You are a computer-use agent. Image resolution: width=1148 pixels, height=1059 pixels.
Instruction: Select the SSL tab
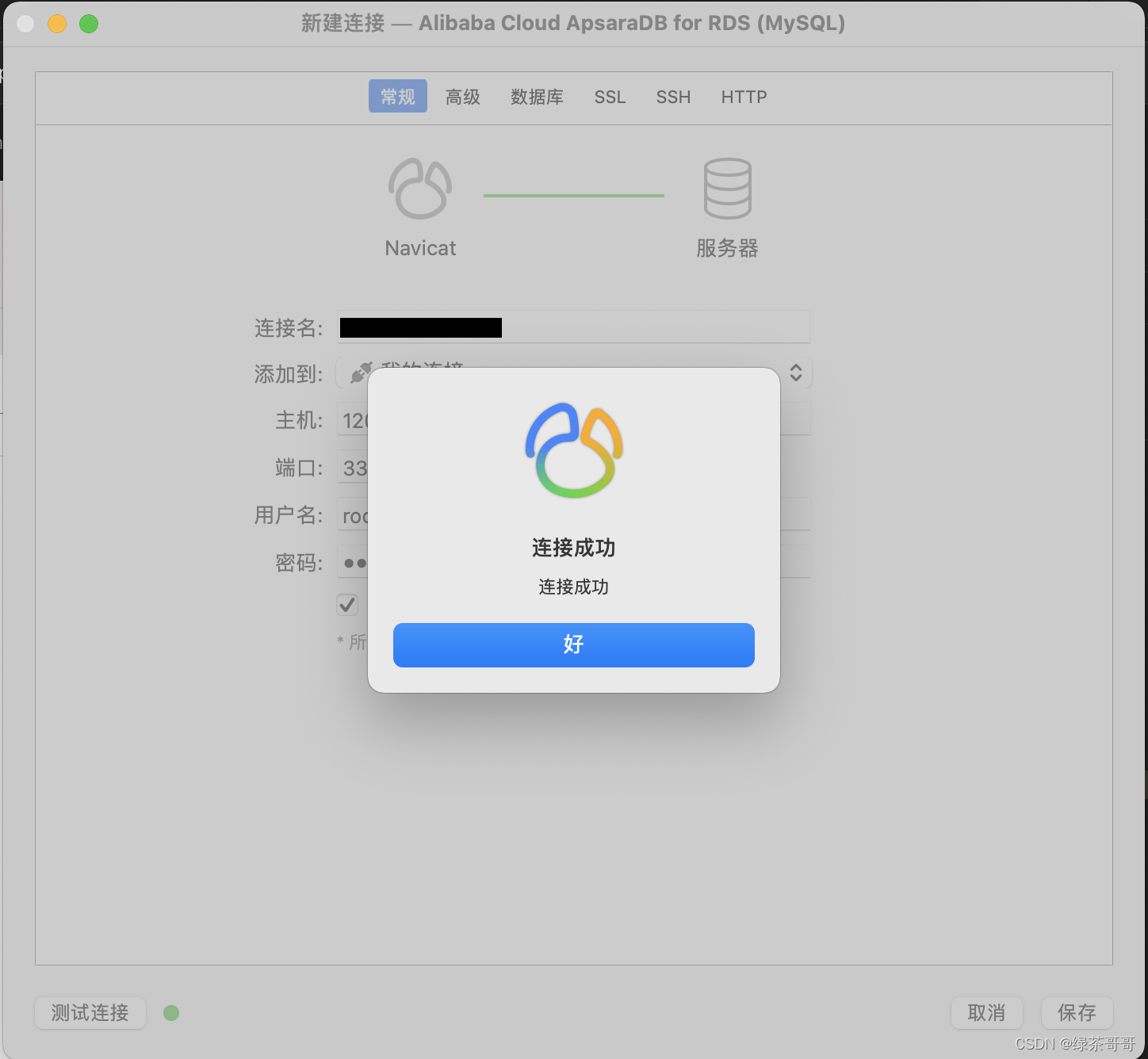610,97
